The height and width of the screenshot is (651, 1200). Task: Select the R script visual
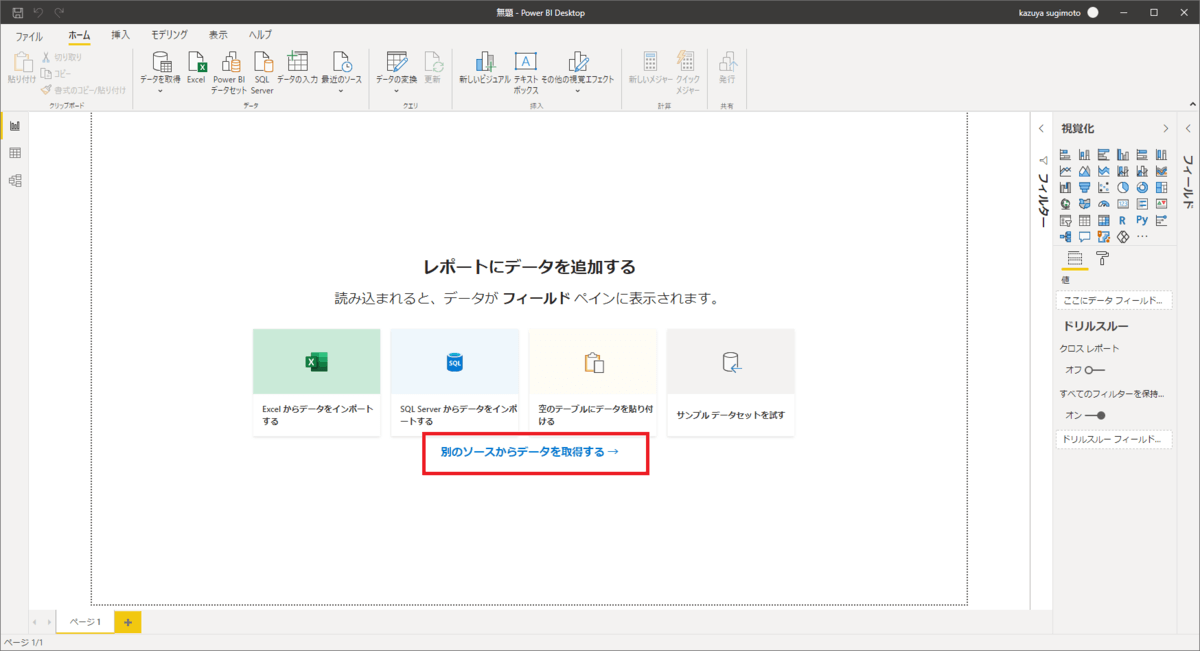pyautogui.click(x=1123, y=220)
